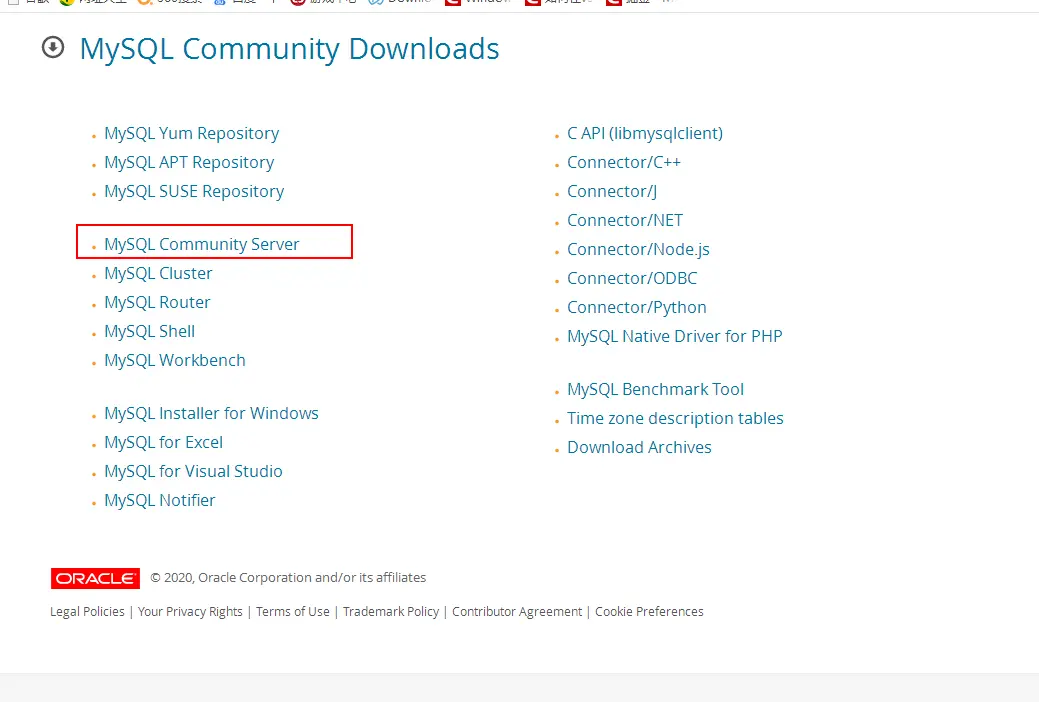The width and height of the screenshot is (1039, 702).
Task: Open the Time zone description tables link
Action: coord(675,418)
